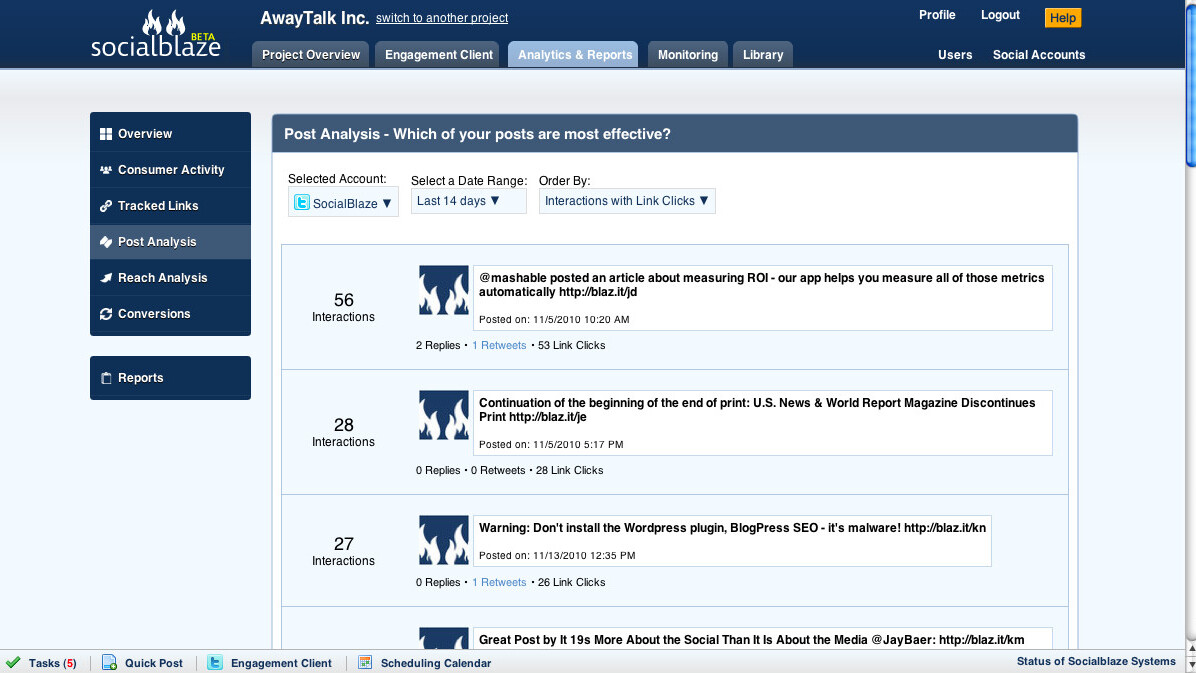Click the Consumer Activity people icon

105,170
